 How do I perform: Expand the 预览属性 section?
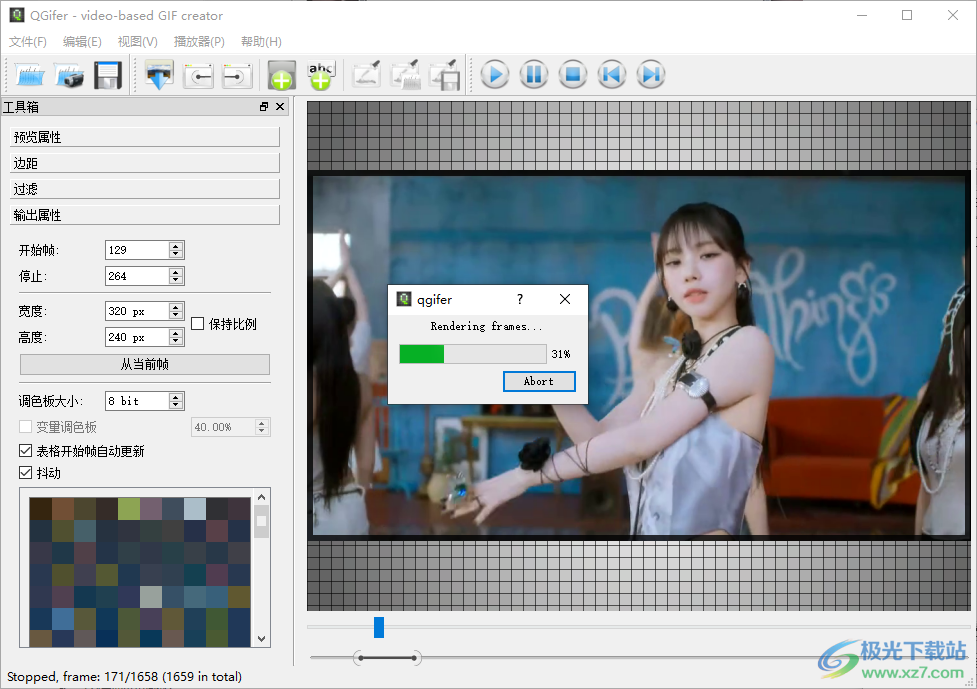145,137
